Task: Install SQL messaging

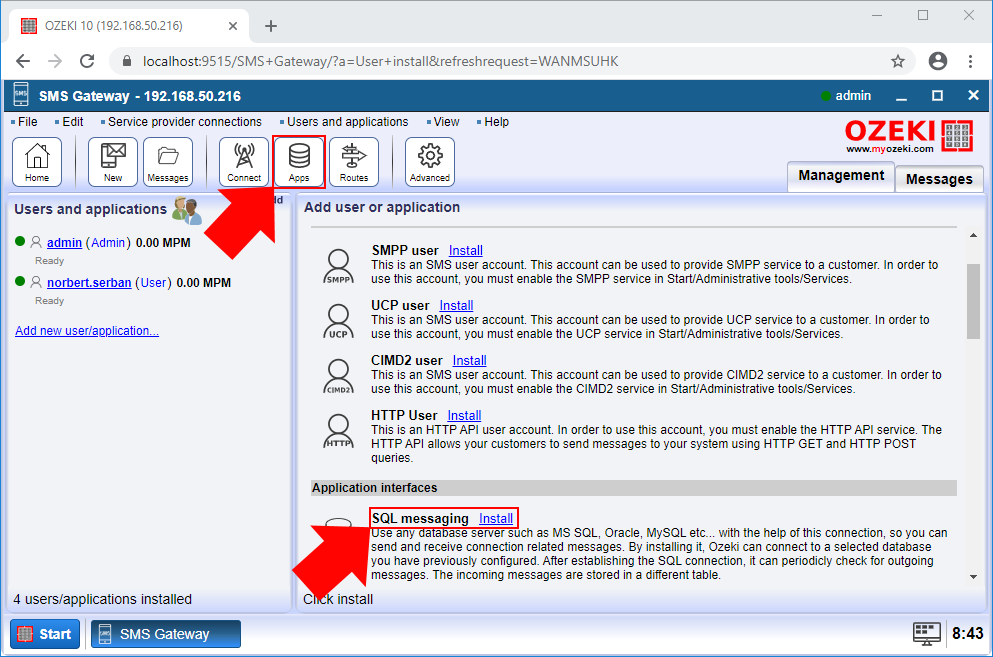Action: (496, 518)
